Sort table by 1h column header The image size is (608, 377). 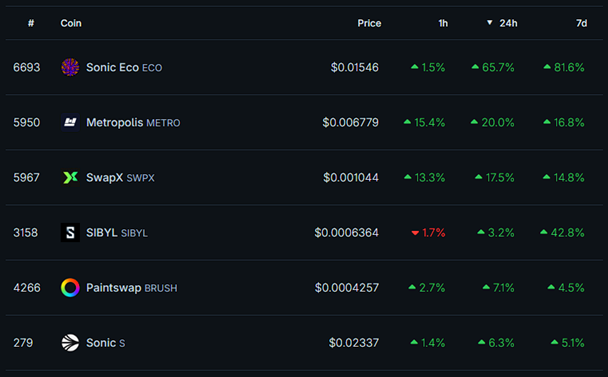(443, 23)
